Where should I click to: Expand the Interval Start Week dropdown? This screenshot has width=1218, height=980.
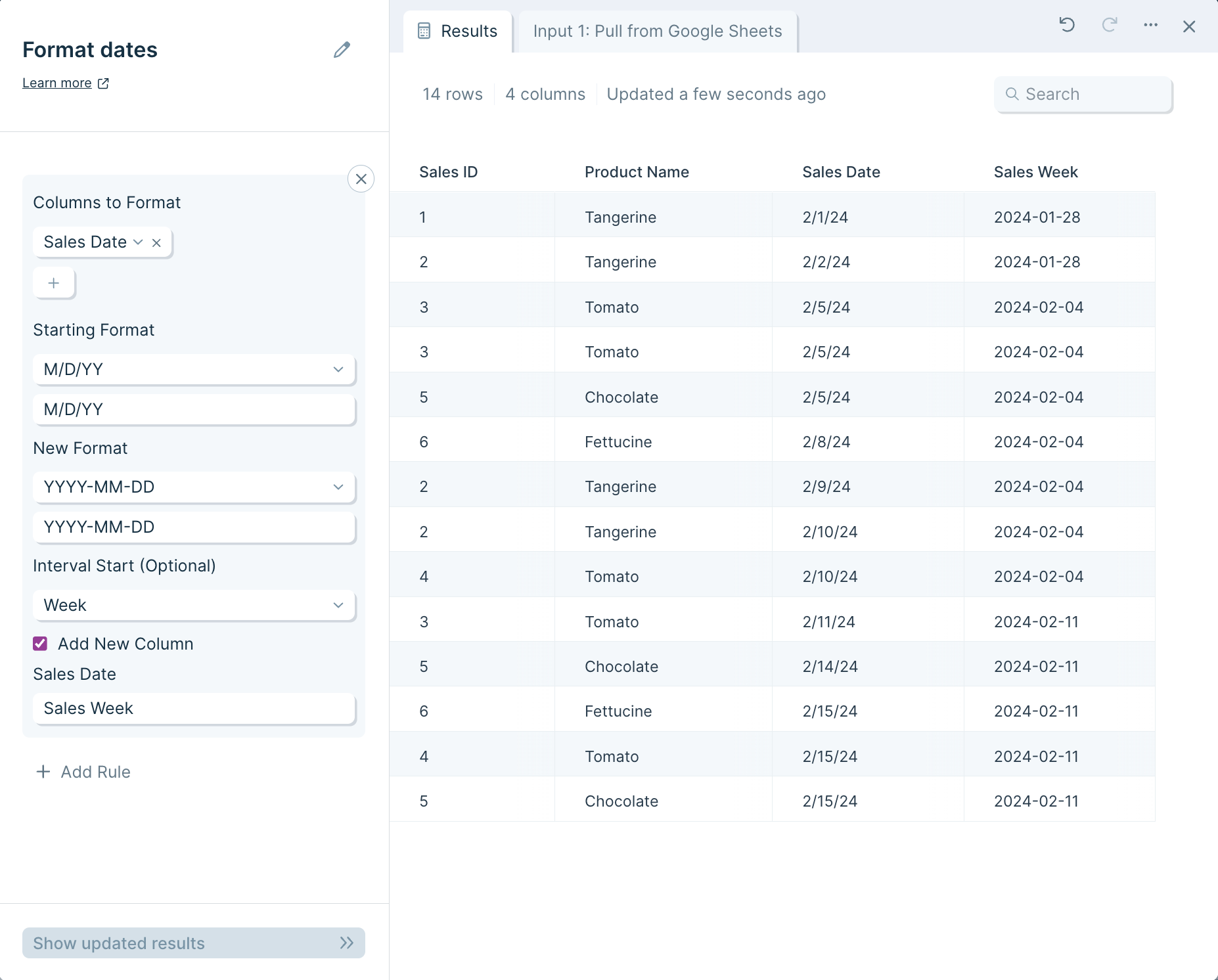pyautogui.click(x=194, y=605)
